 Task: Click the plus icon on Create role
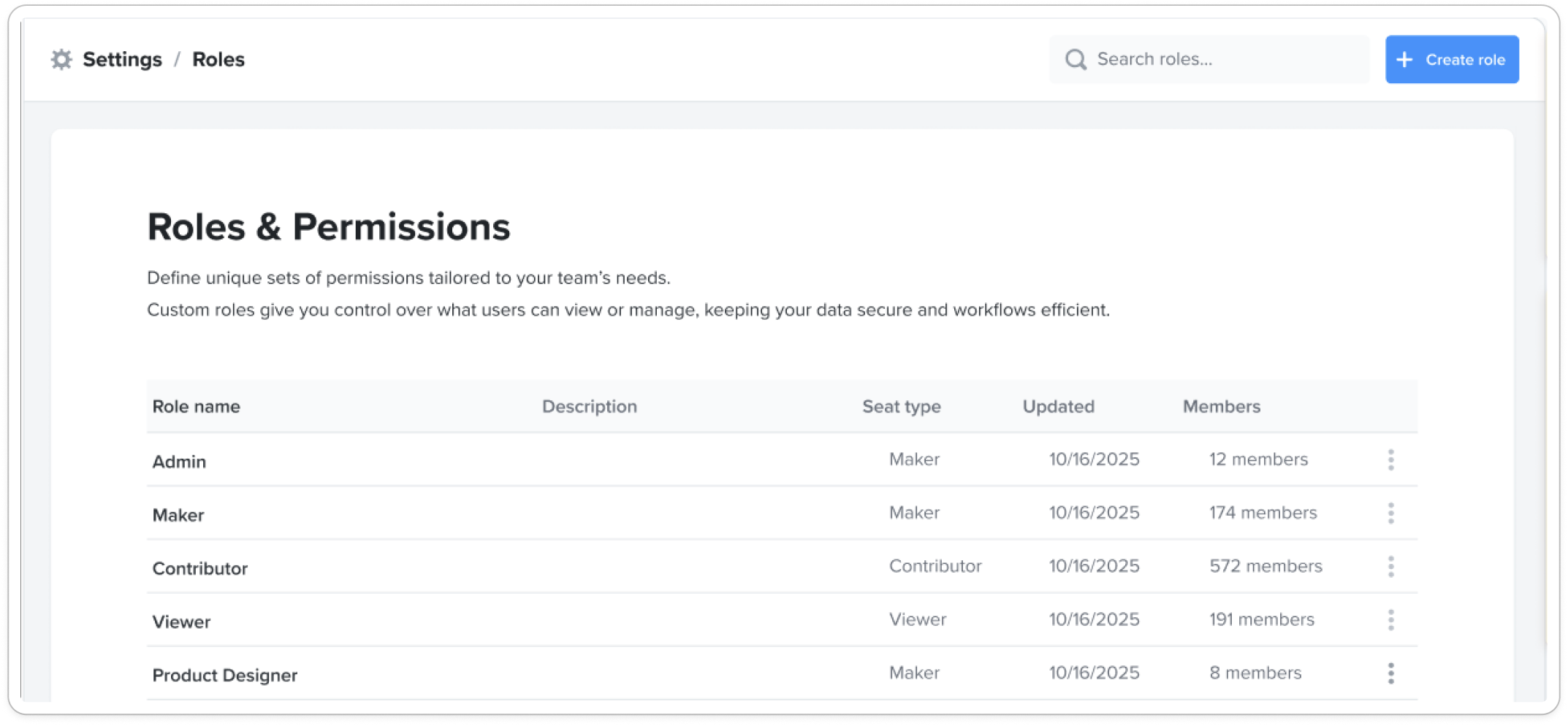(1404, 59)
